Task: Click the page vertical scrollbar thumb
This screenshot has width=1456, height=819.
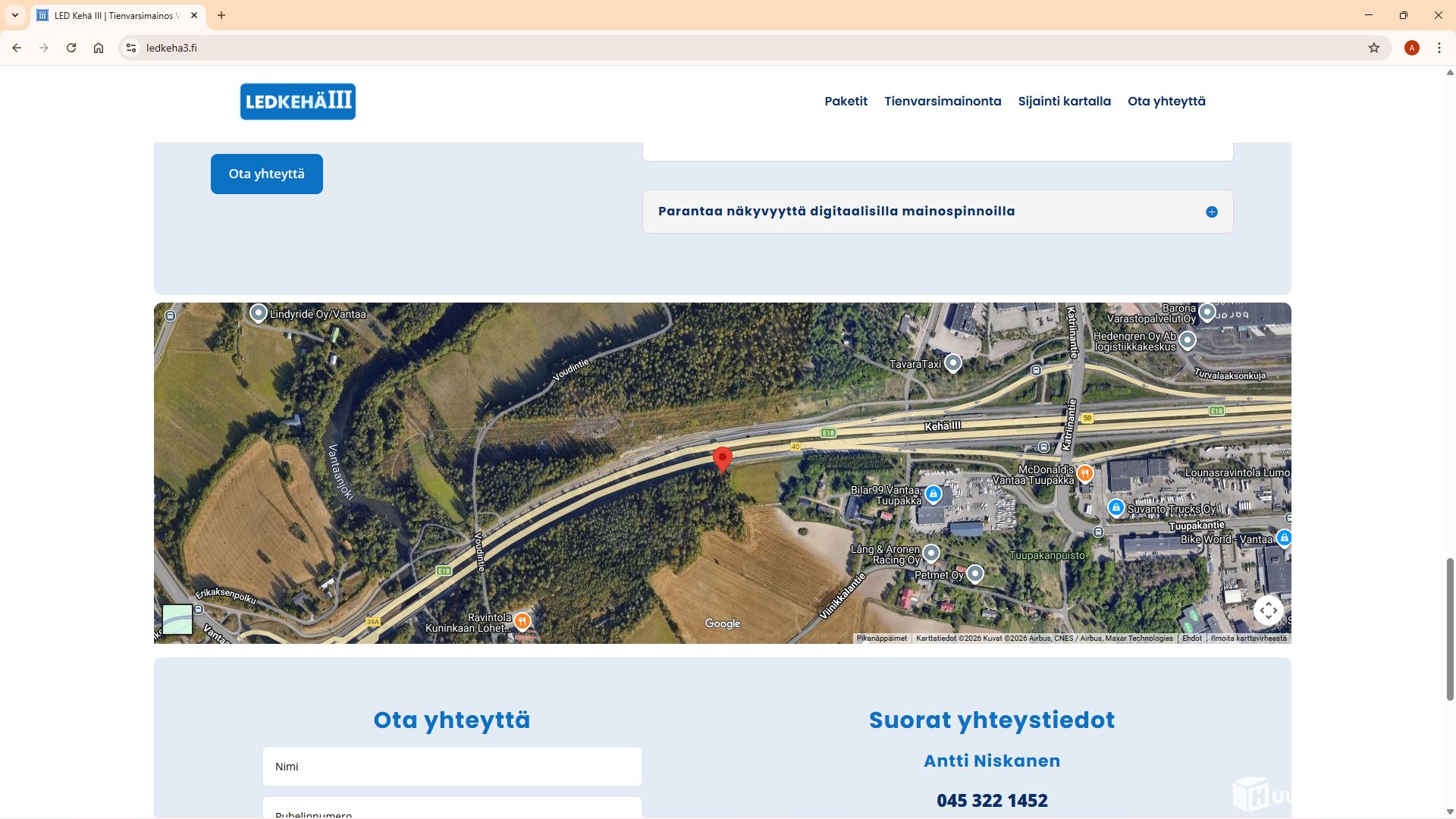Action: (x=1450, y=629)
